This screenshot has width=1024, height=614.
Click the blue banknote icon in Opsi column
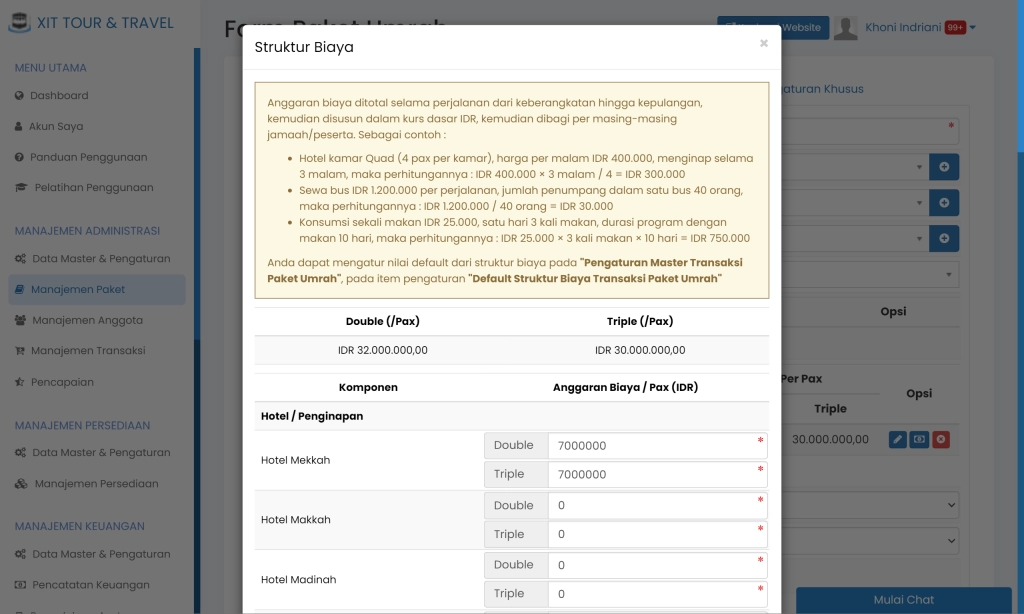pyautogui.click(x=919, y=439)
